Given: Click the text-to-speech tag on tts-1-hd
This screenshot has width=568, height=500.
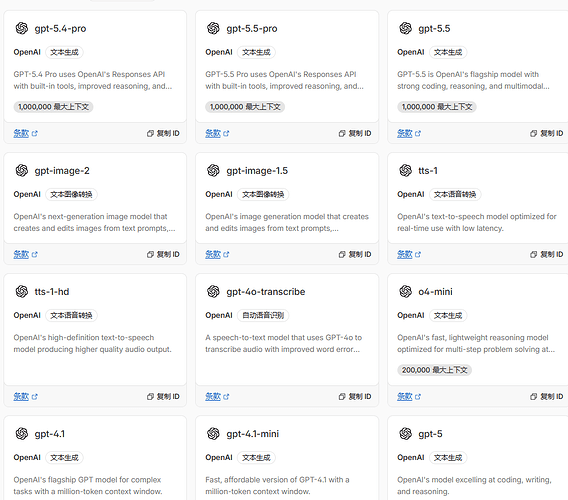Looking at the screenshot, I should point(71,315).
